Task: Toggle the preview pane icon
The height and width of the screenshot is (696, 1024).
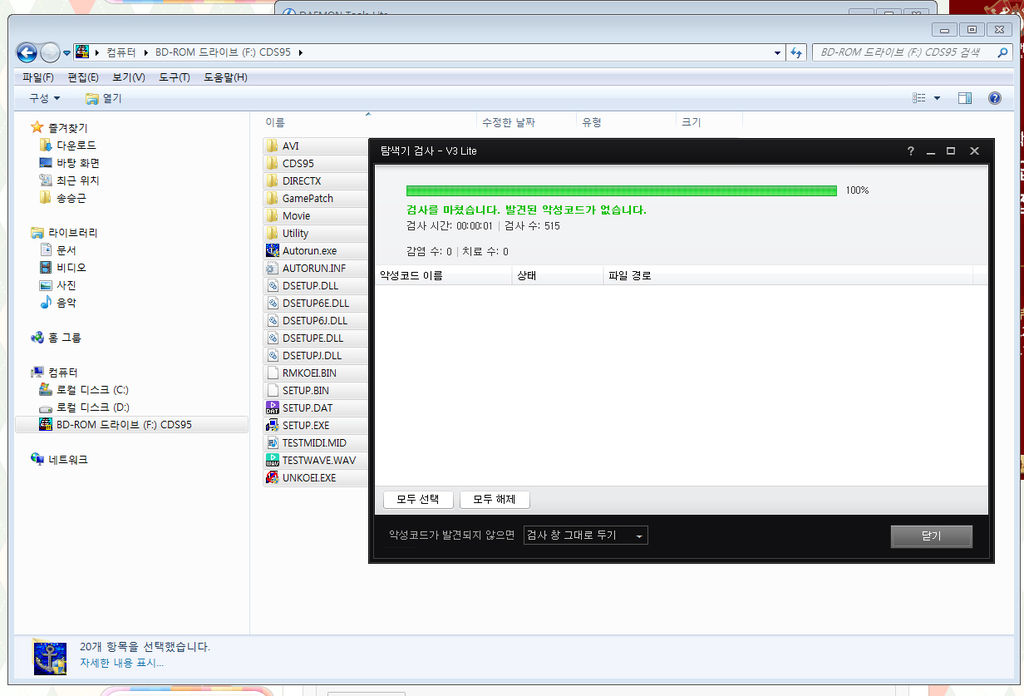Action: (965, 98)
